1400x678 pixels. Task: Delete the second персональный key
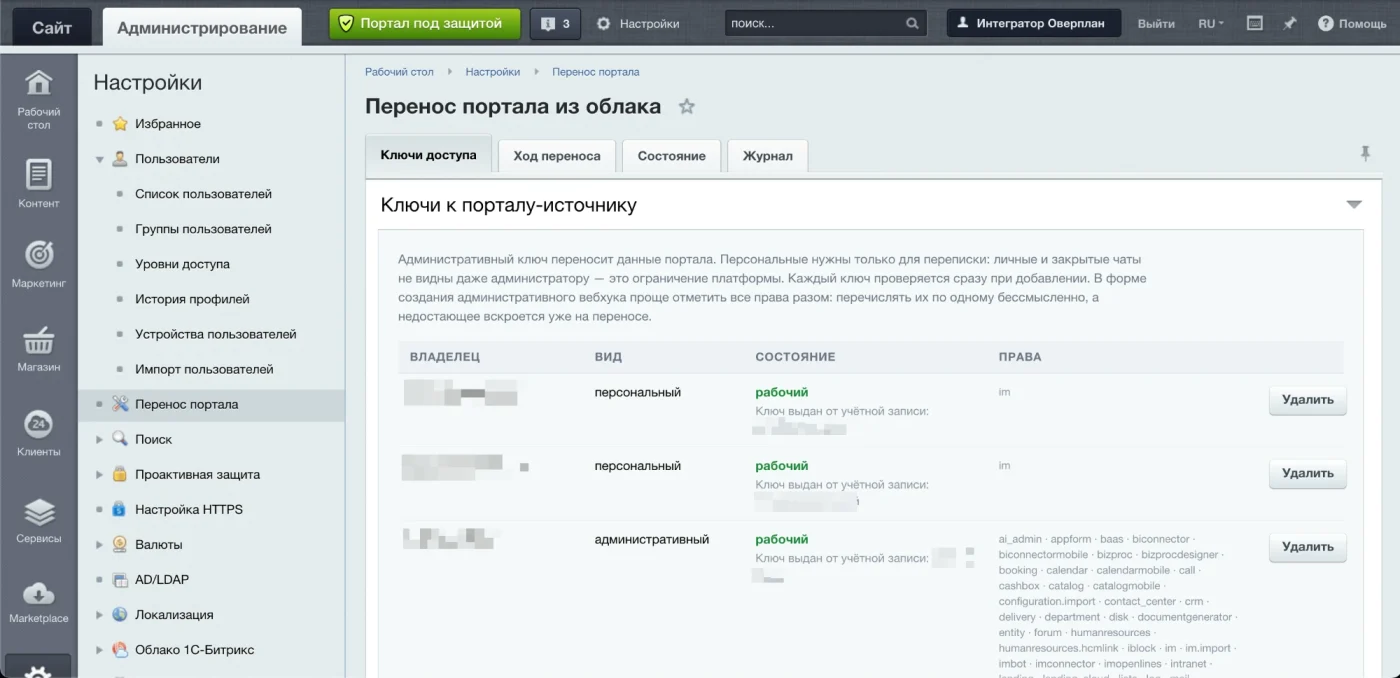1308,473
